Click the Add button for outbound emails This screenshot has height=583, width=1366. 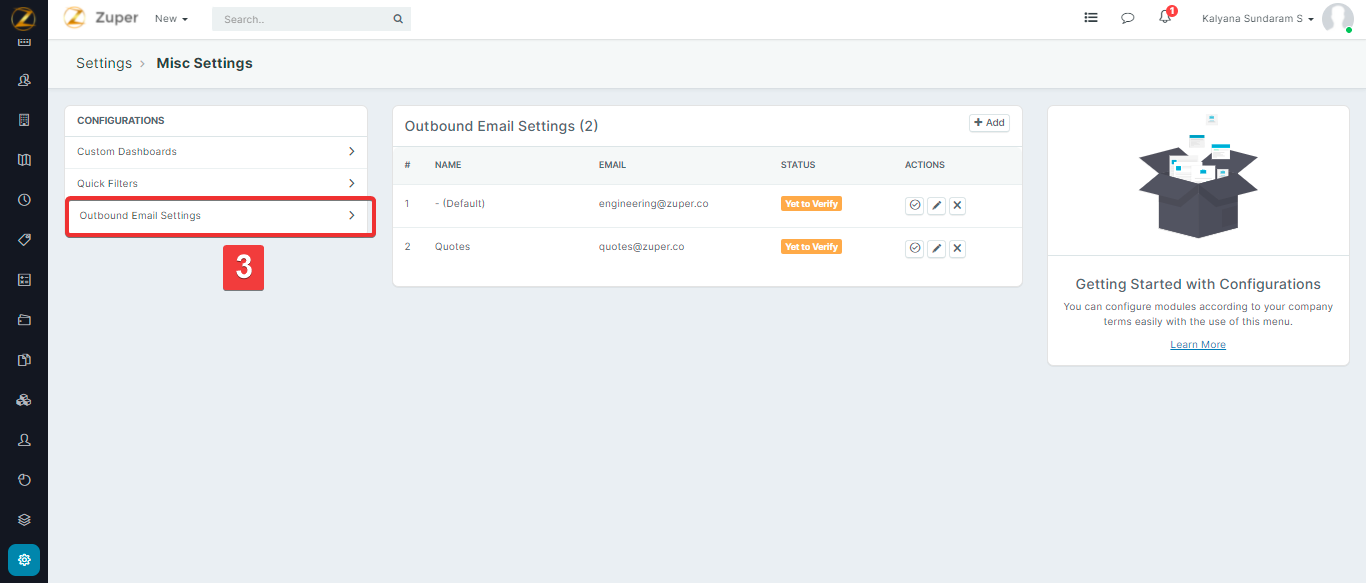pyautogui.click(x=988, y=122)
